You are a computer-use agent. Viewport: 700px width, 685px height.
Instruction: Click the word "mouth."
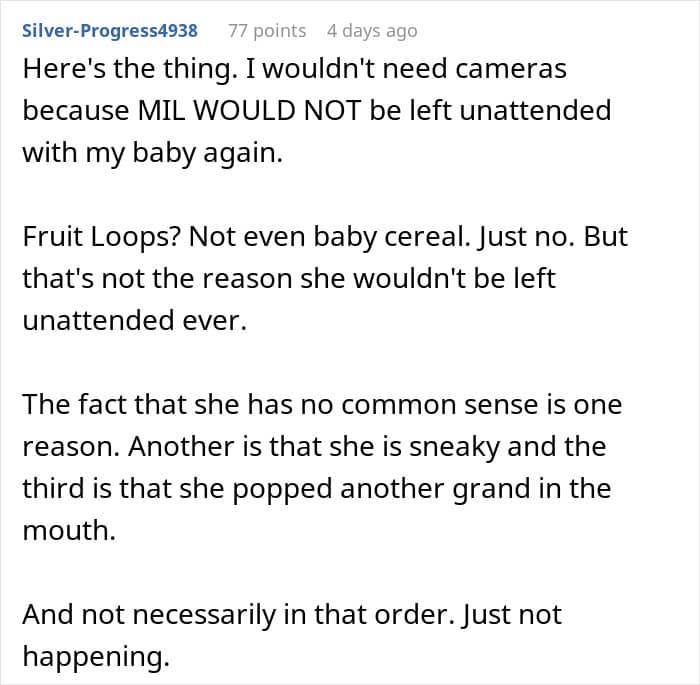click(x=69, y=531)
